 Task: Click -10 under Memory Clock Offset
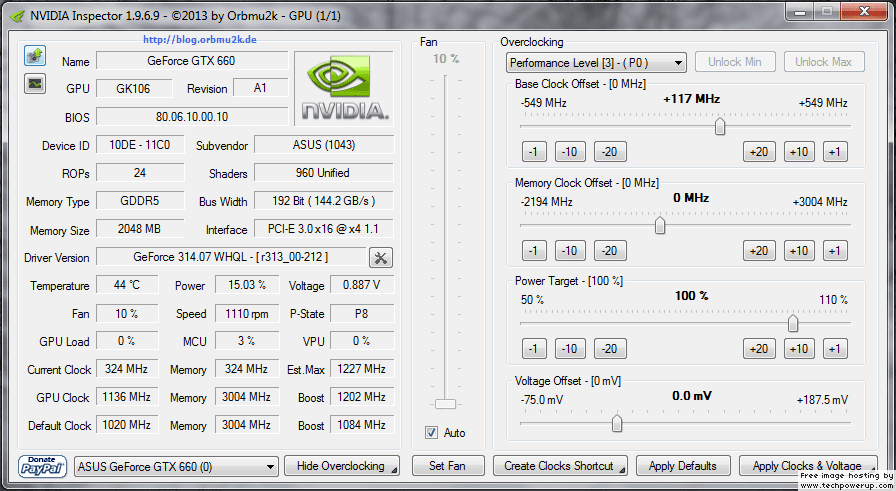coord(570,251)
